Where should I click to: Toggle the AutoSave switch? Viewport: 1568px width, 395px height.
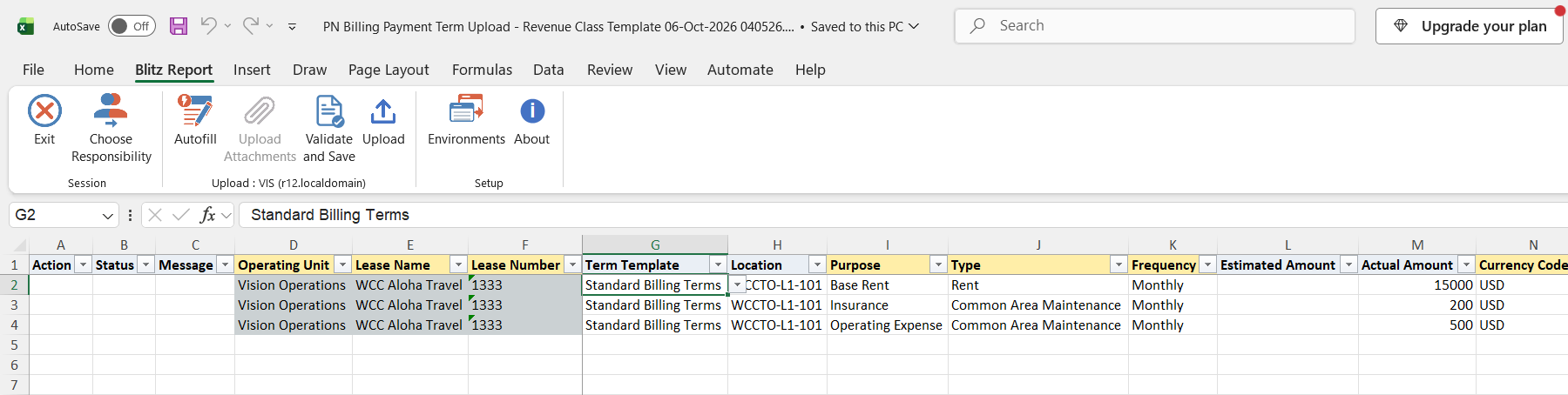click(x=132, y=26)
